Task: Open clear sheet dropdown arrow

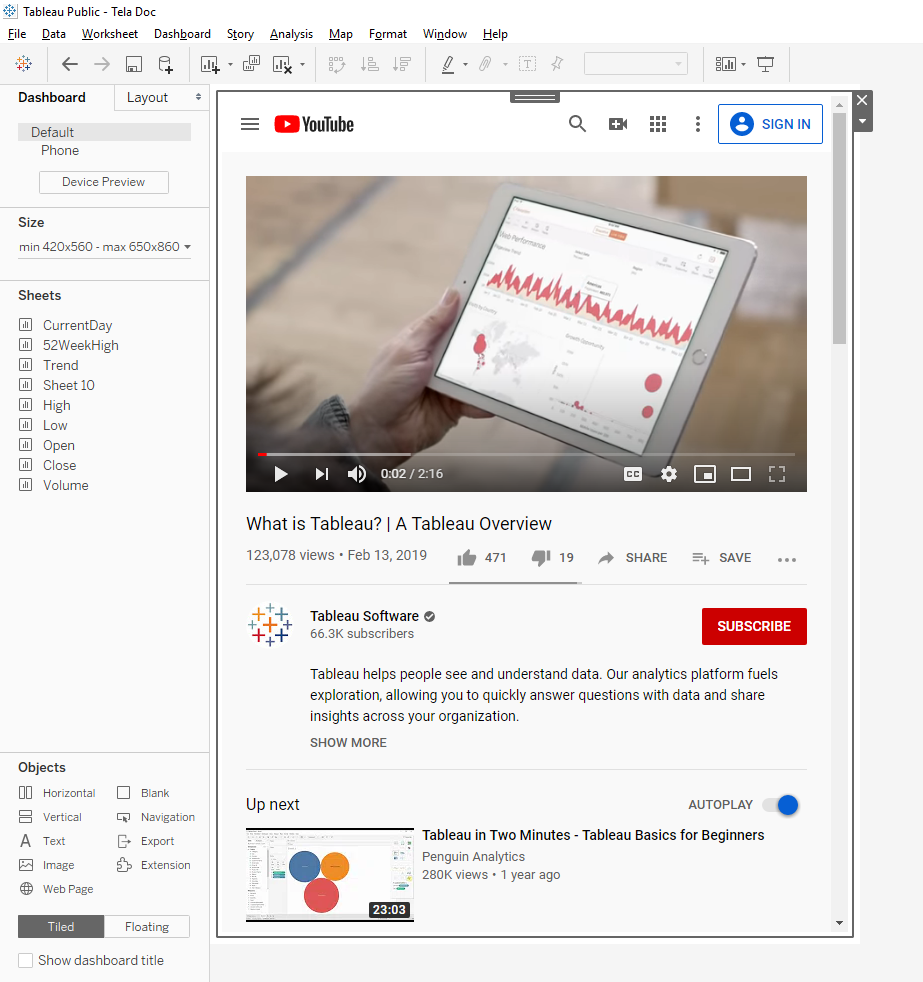Action: click(302, 65)
